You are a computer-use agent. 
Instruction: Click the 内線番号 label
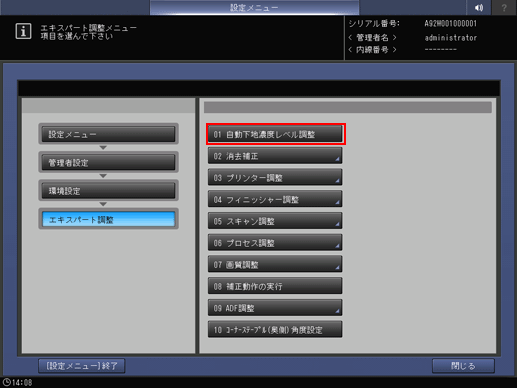pyautogui.click(x=372, y=50)
